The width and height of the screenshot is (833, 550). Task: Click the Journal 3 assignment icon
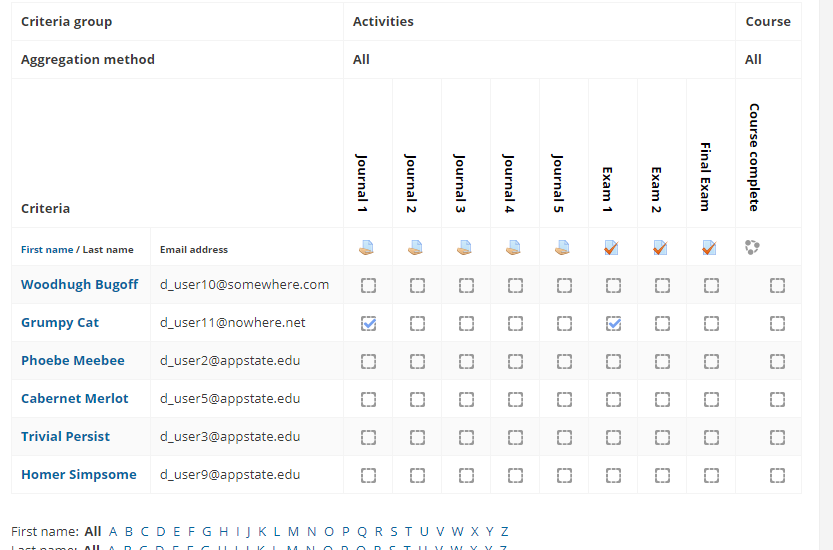point(464,248)
